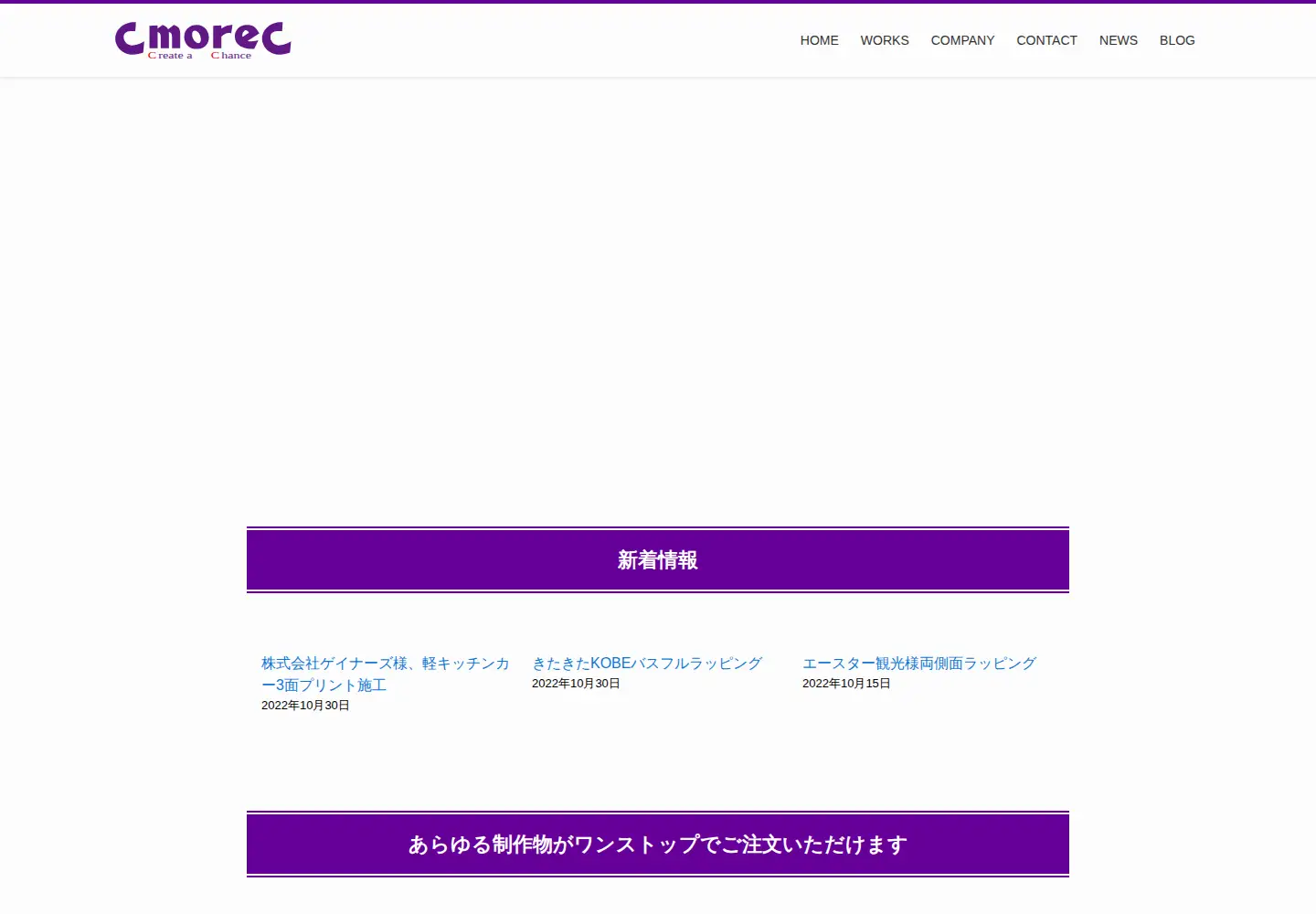Click the date under ゲイナーズ様 article

pyautogui.click(x=305, y=706)
